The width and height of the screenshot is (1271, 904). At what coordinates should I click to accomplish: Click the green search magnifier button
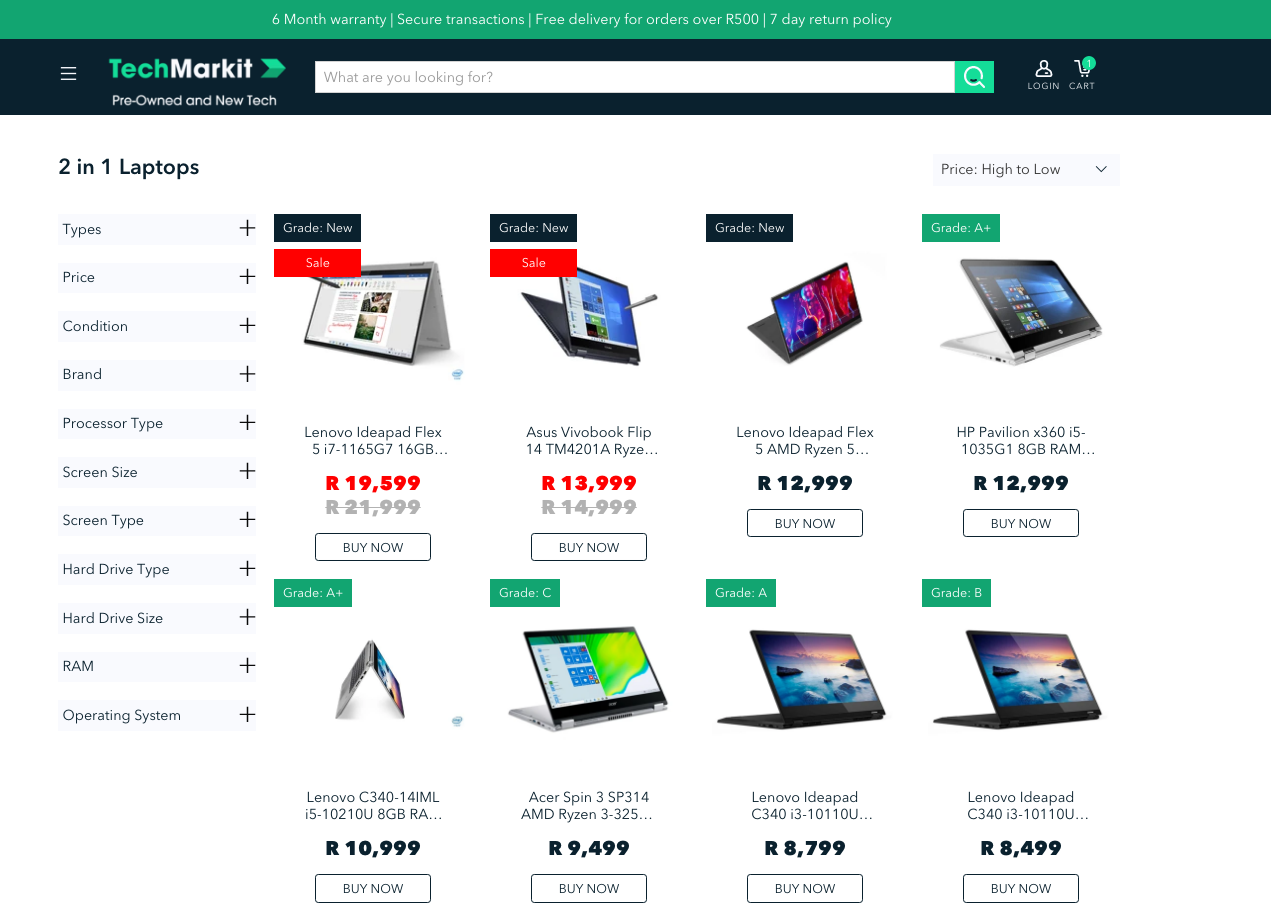click(974, 77)
